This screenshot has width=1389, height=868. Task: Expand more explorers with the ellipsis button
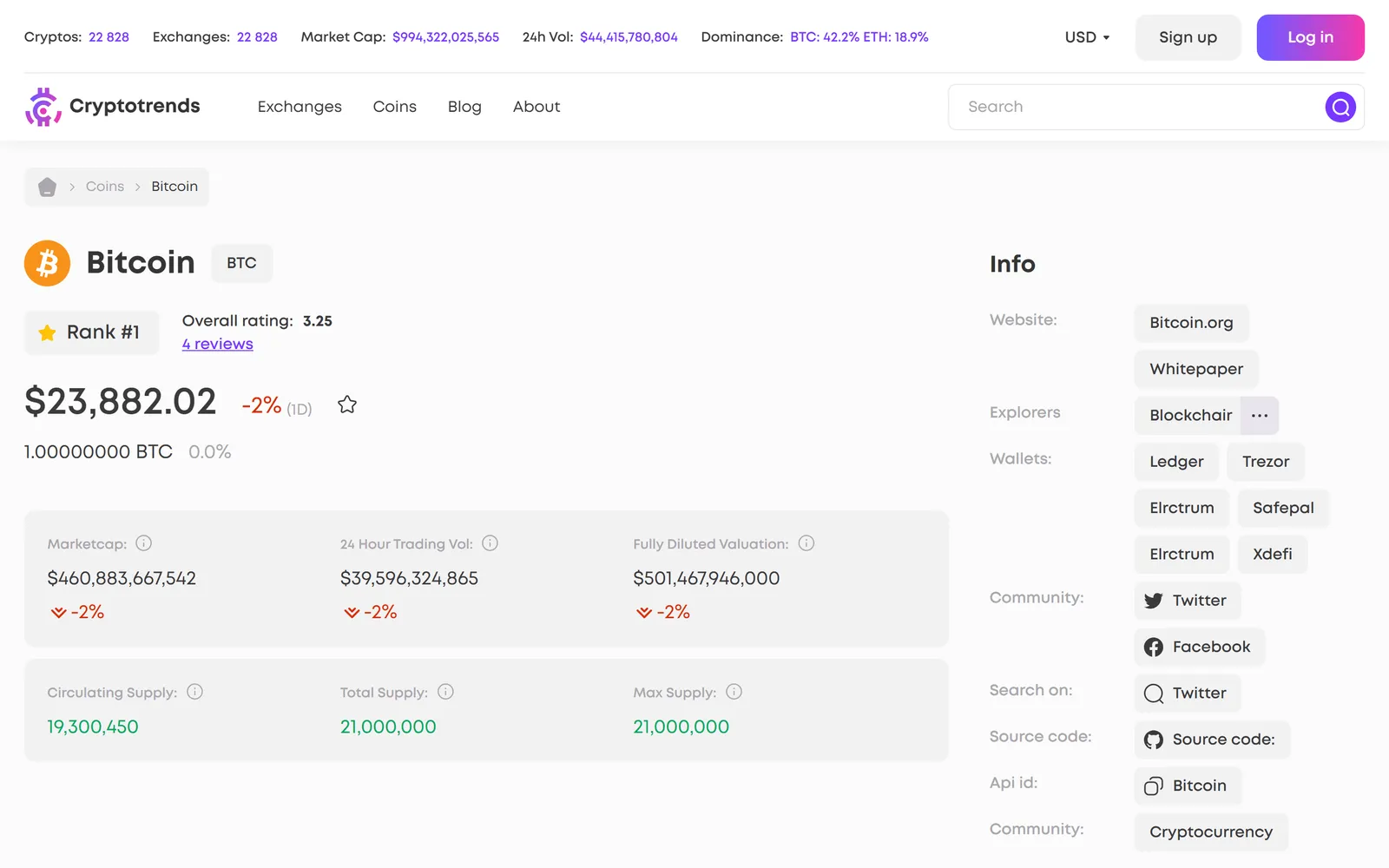(x=1260, y=416)
